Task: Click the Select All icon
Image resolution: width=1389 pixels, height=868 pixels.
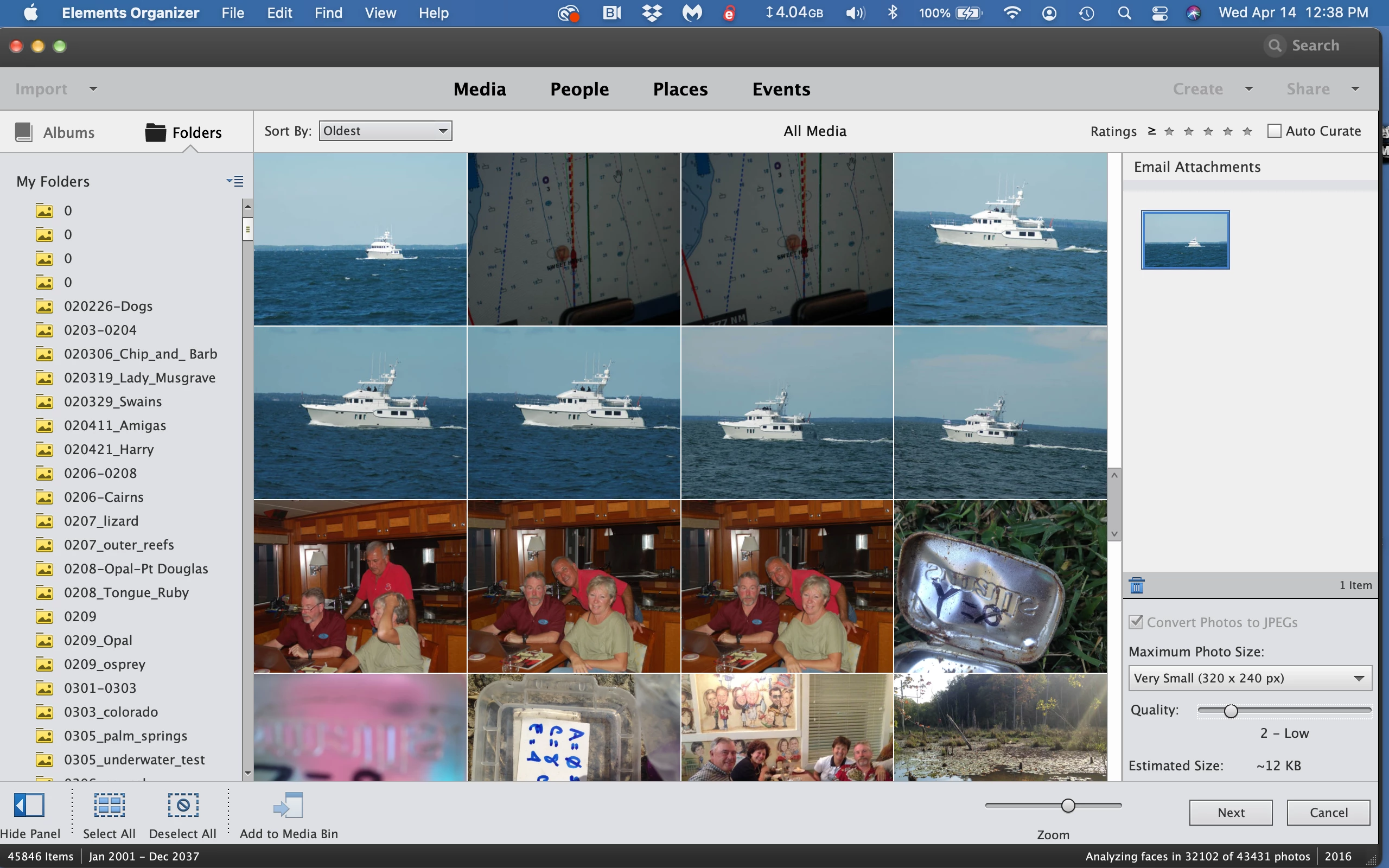Action: (109, 805)
